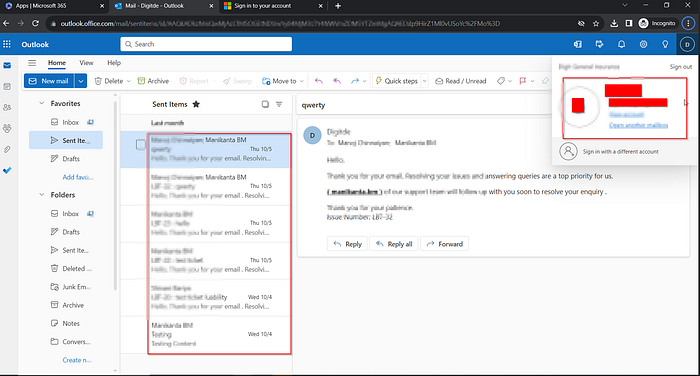The height and width of the screenshot is (376, 700).
Task: Open To Do checkmark app
Action: pos(7,171)
